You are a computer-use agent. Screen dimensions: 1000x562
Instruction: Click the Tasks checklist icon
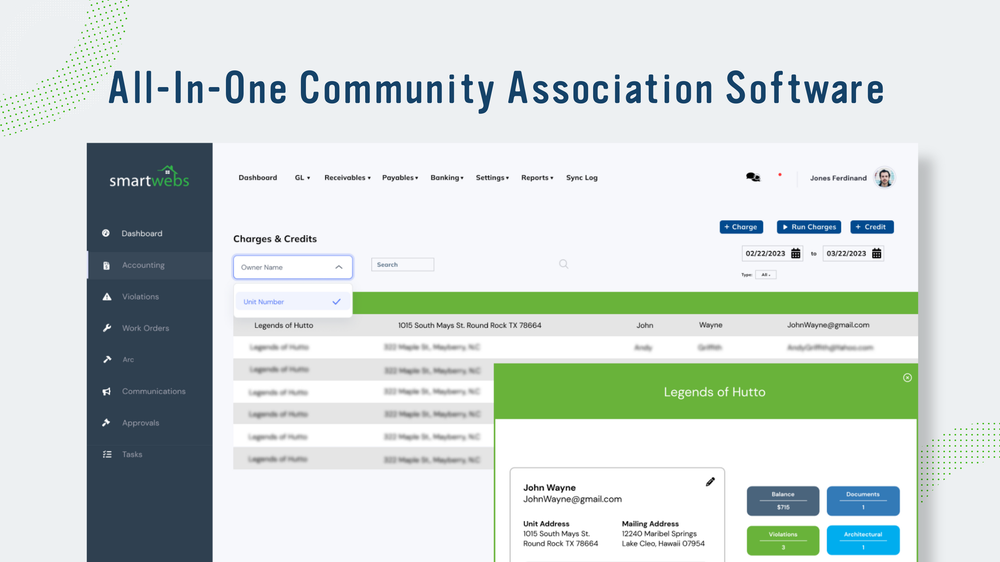point(107,454)
